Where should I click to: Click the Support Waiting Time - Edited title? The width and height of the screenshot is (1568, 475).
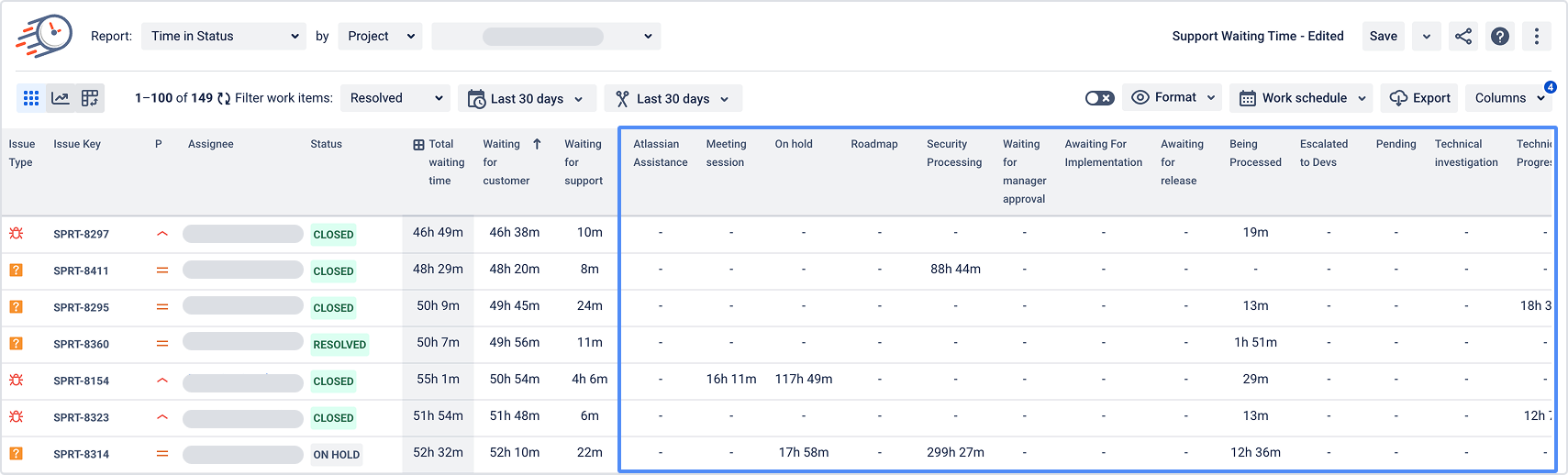coord(1258,36)
